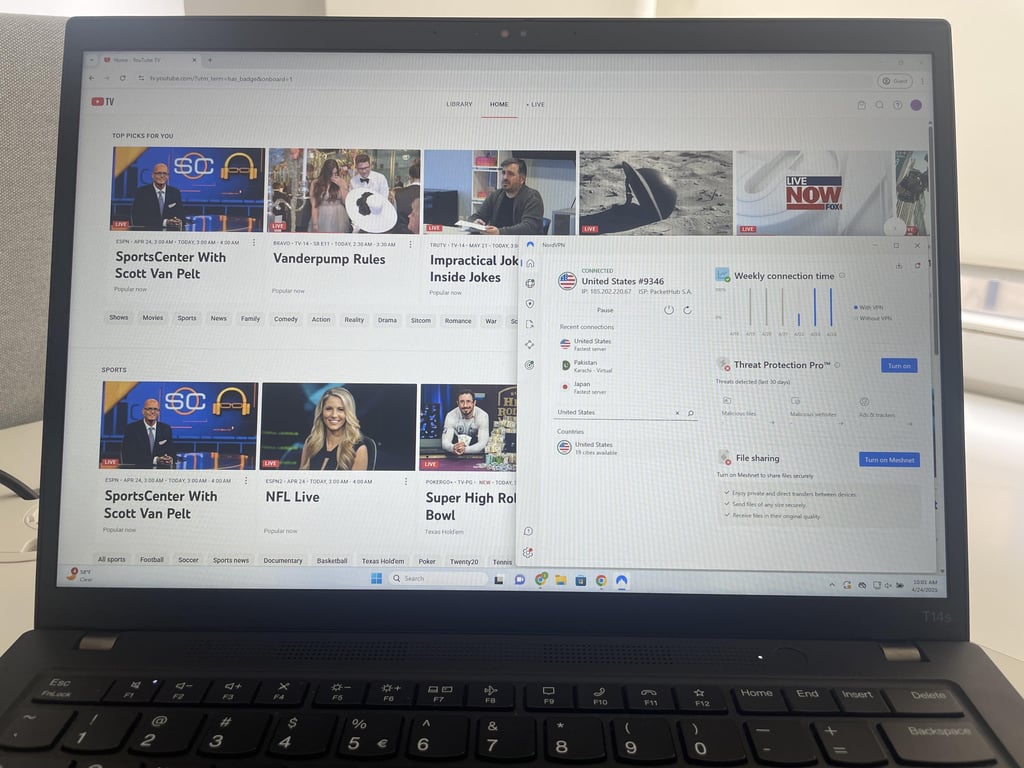Image resolution: width=1024 pixels, height=768 pixels.
Task: Click the Guest profile button in browser
Action: 894,81
